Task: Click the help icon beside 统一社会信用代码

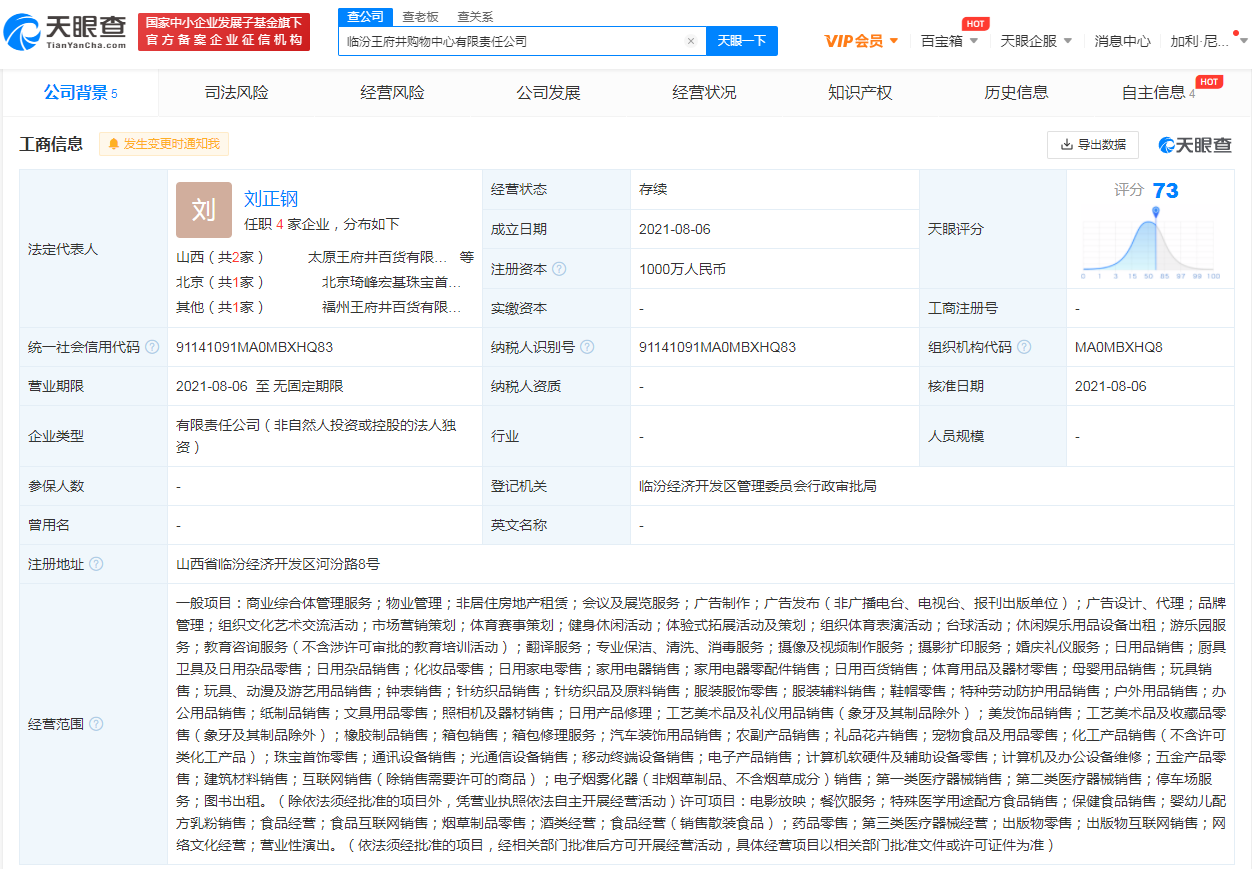Action: (152, 347)
